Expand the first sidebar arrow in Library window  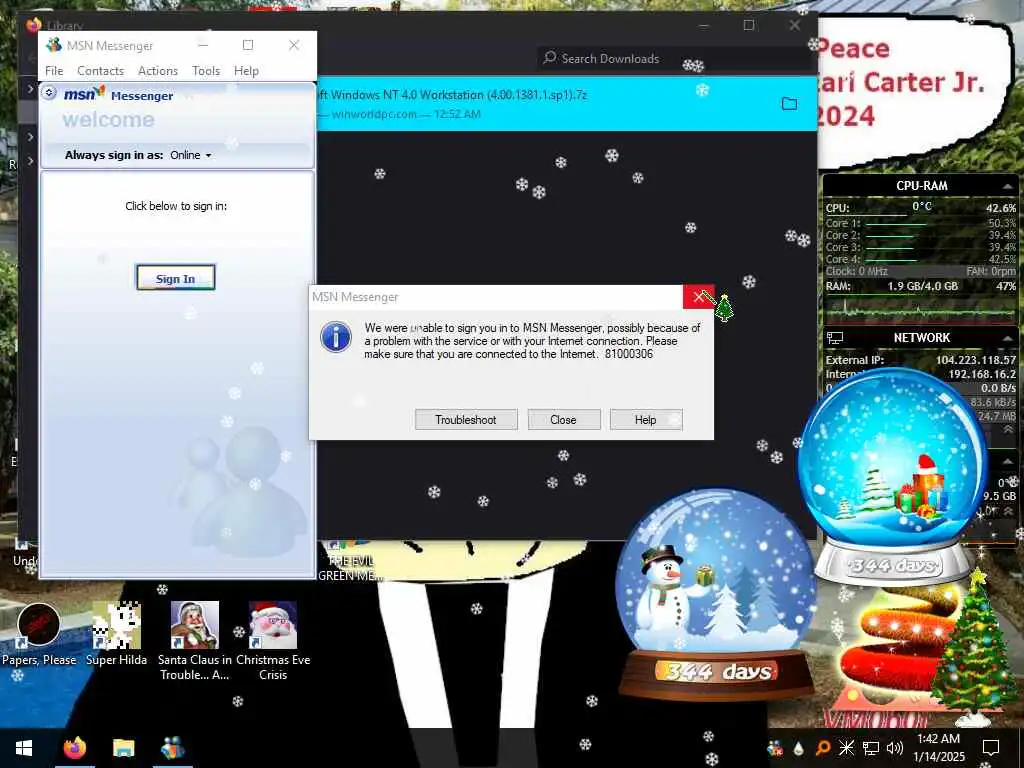(x=30, y=88)
